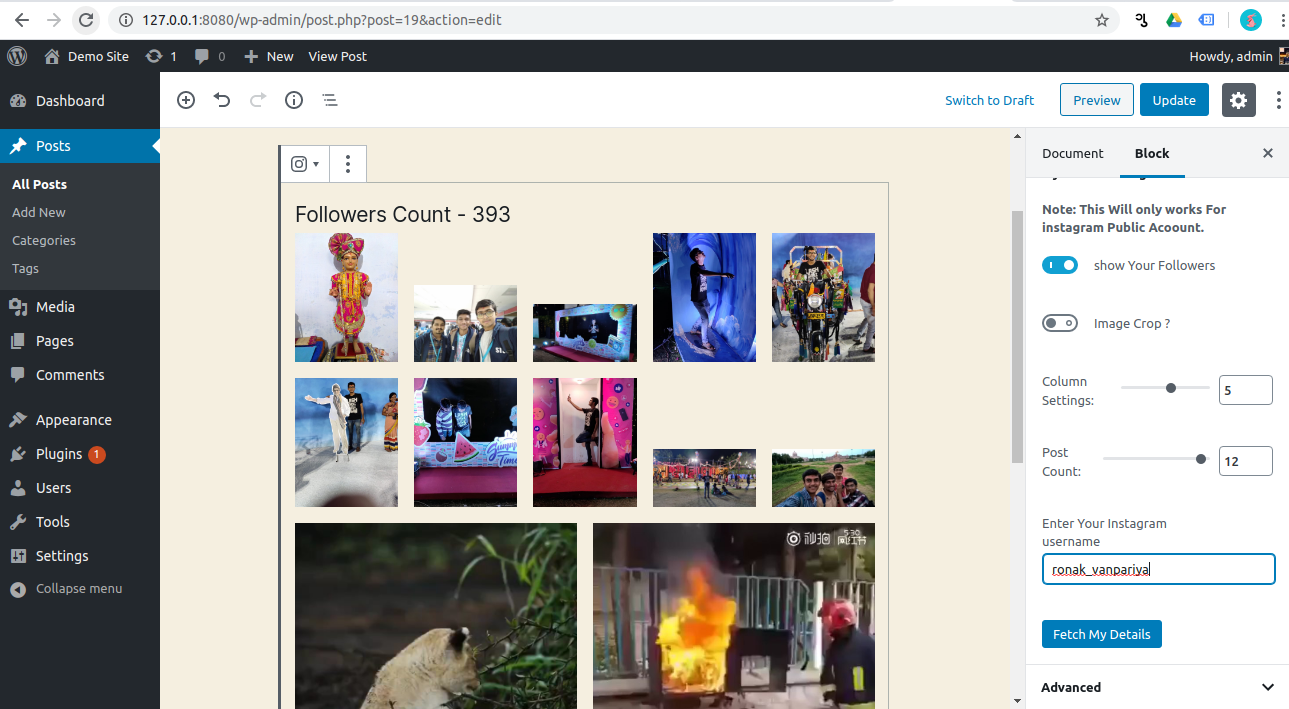This screenshot has width=1289, height=709.
Task: Open the block inserter with the plus icon
Action: click(185, 100)
